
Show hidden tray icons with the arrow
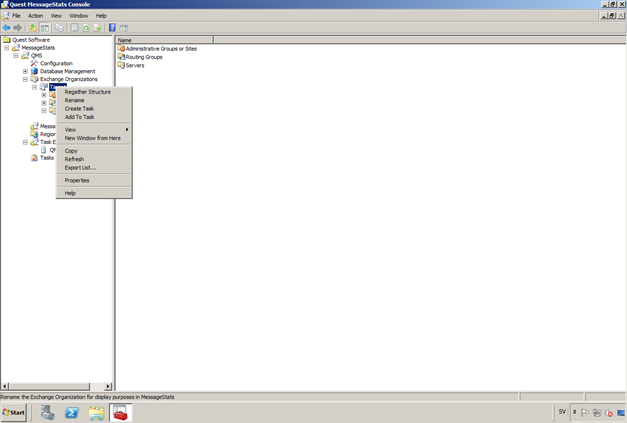575,412
